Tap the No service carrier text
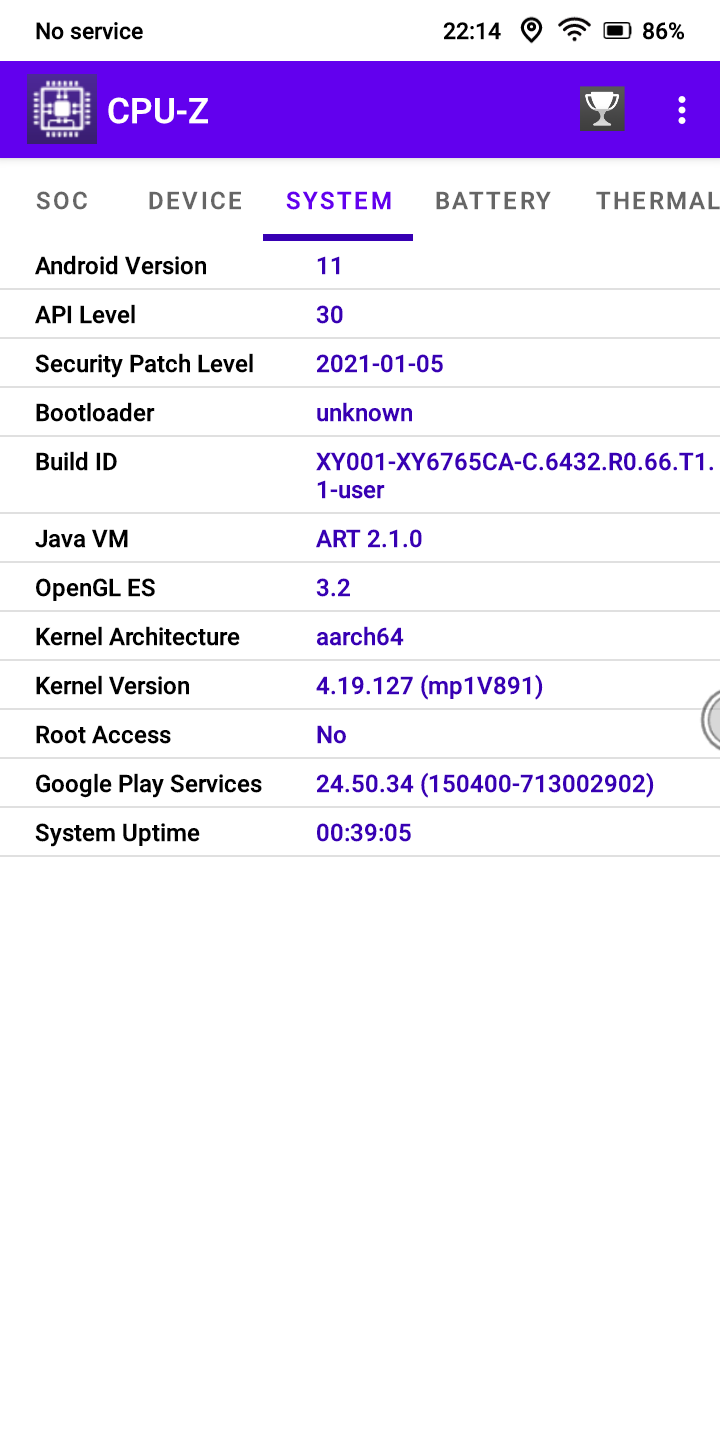Screen dimensions: 720x1440 [89, 31]
